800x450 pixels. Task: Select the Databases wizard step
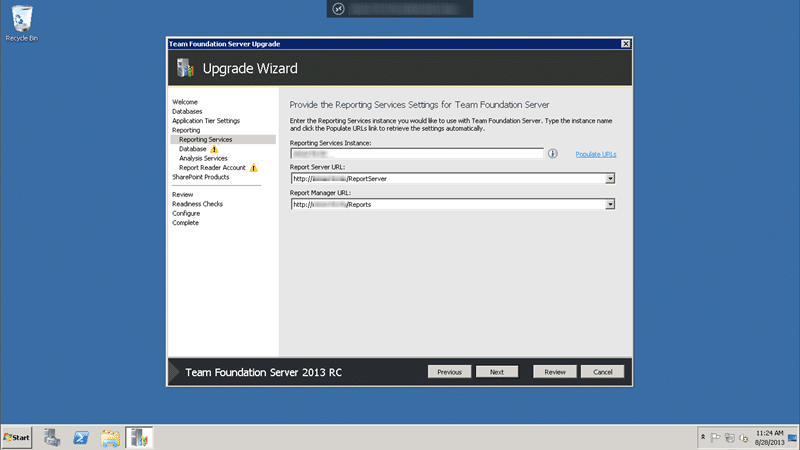click(187, 111)
